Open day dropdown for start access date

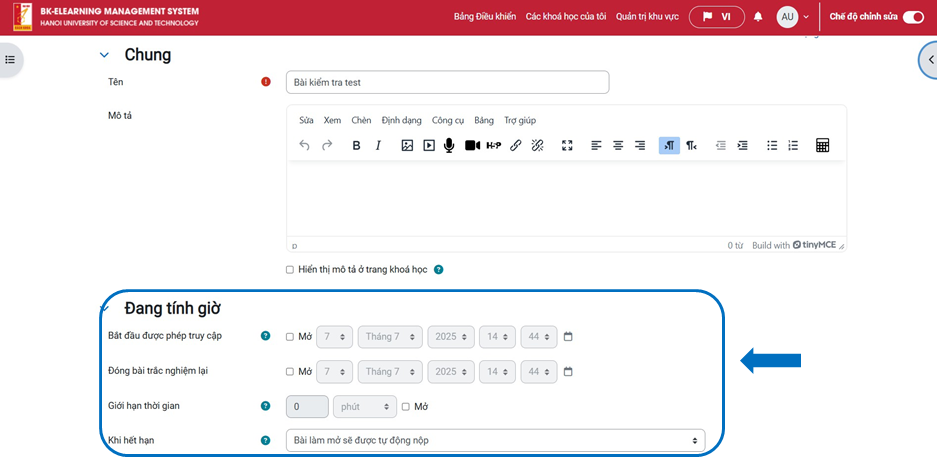334,337
